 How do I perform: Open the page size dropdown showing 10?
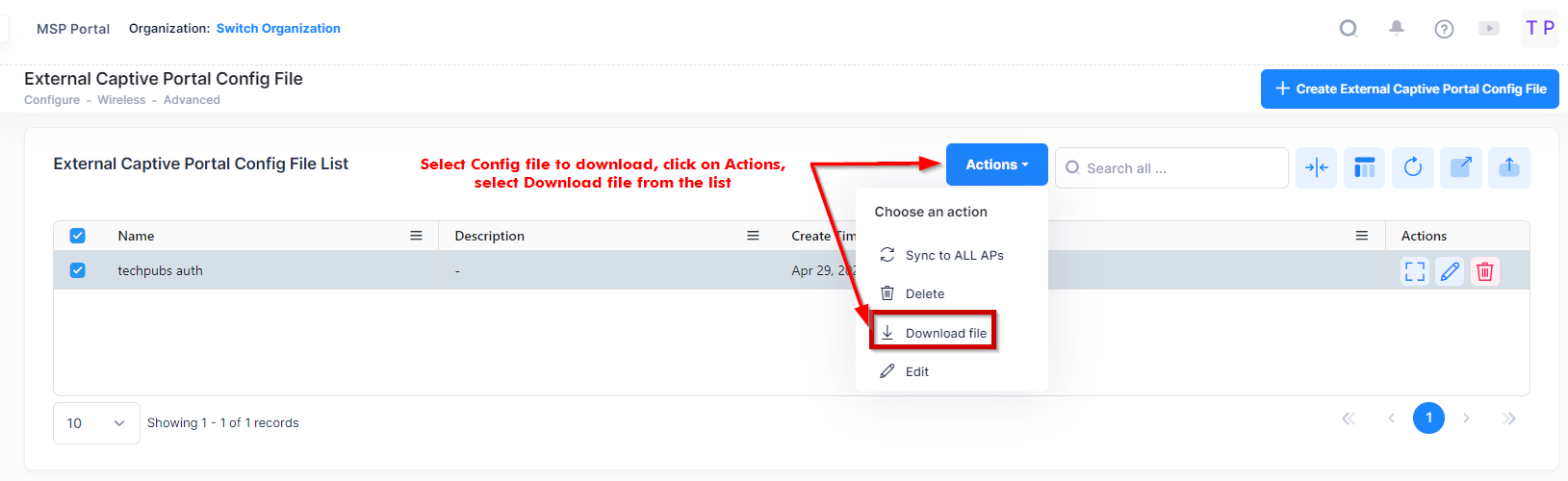[96, 423]
